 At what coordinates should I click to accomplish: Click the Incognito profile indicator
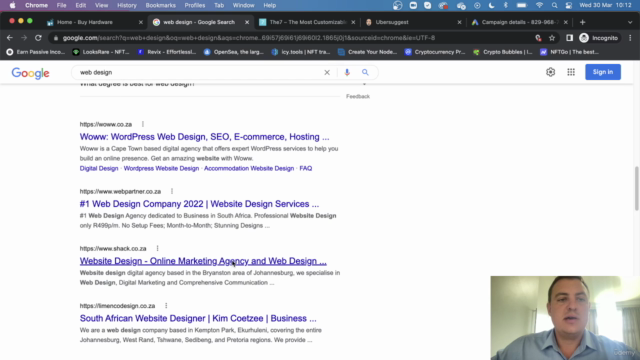tap(598, 38)
